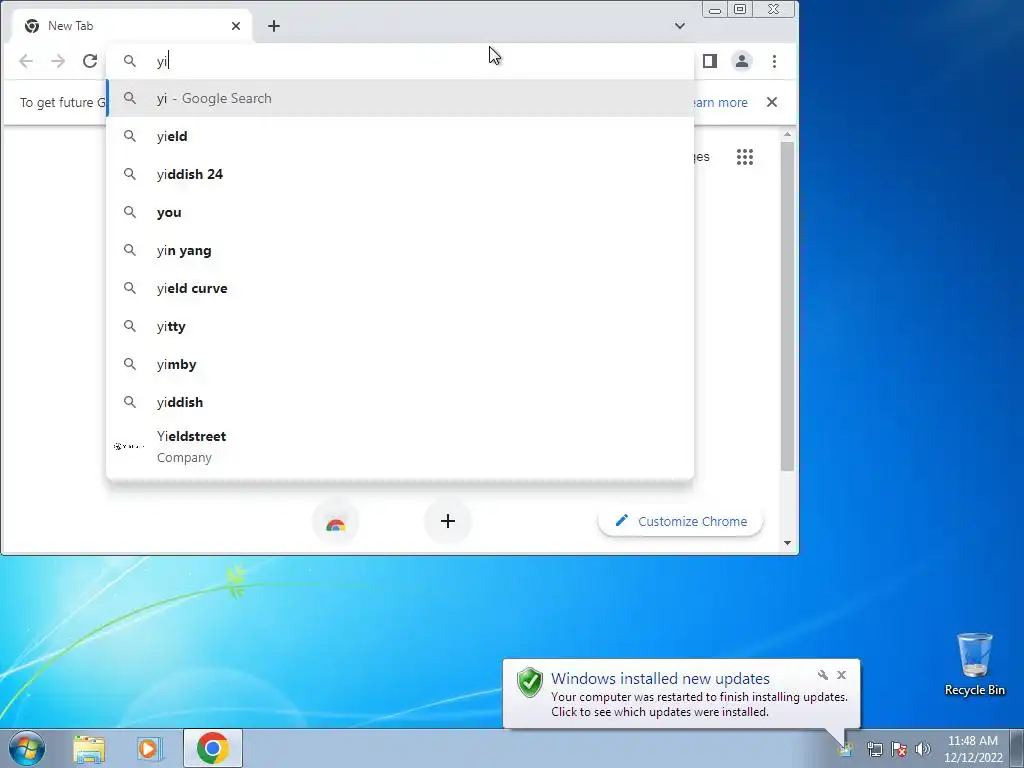Launch Windows Media Player from taskbar

click(149, 748)
